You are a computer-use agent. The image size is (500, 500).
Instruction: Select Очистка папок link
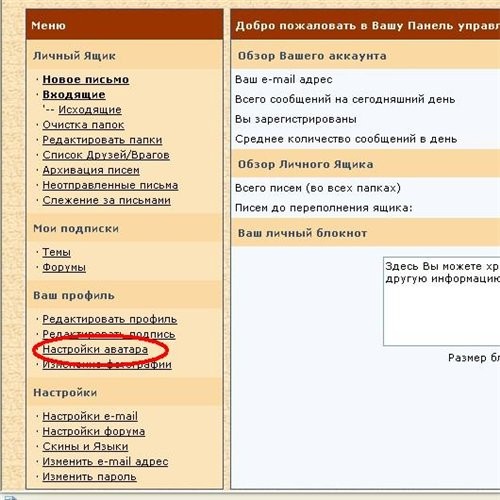tap(83, 125)
